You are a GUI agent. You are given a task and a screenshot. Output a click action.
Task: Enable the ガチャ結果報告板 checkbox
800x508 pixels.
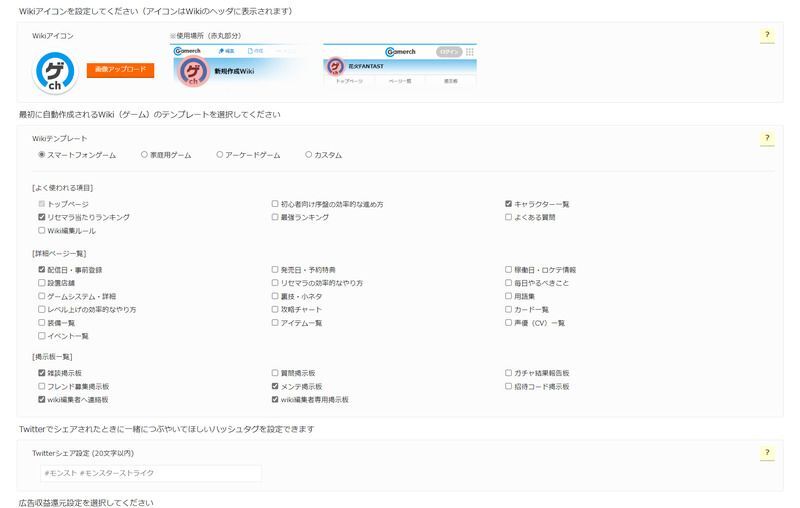(x=509, y=373)
